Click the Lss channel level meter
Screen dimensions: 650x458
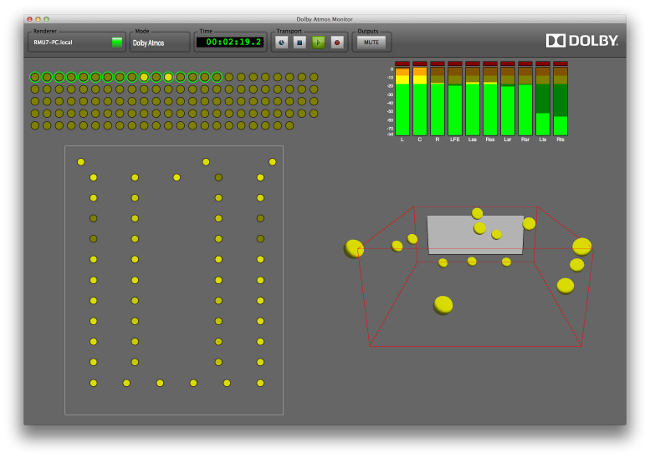[472, 101]
